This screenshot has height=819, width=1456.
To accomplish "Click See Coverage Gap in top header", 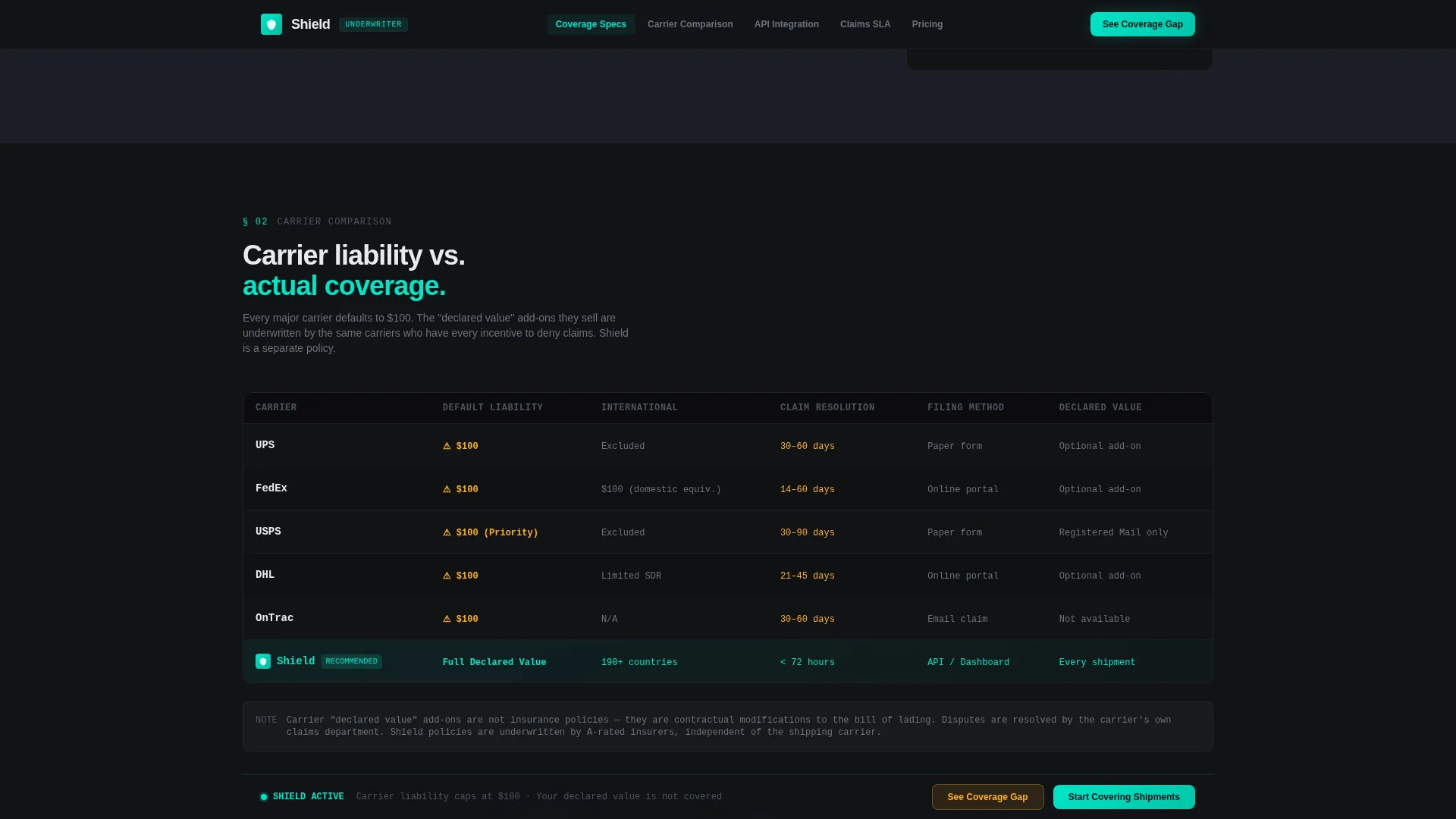I will [x=1142, y=24].
